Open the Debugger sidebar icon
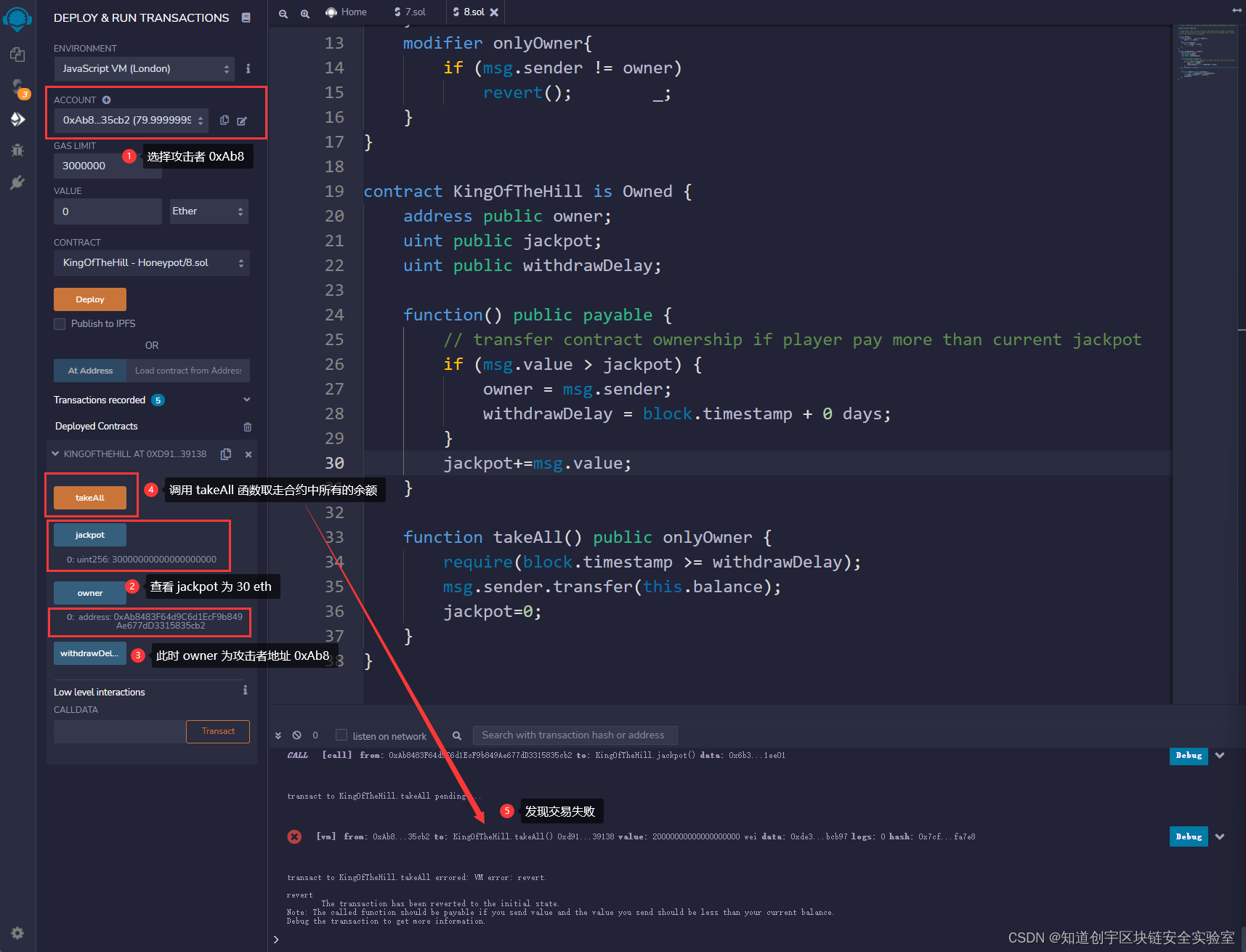1246x952 pixels. (17, 150)
